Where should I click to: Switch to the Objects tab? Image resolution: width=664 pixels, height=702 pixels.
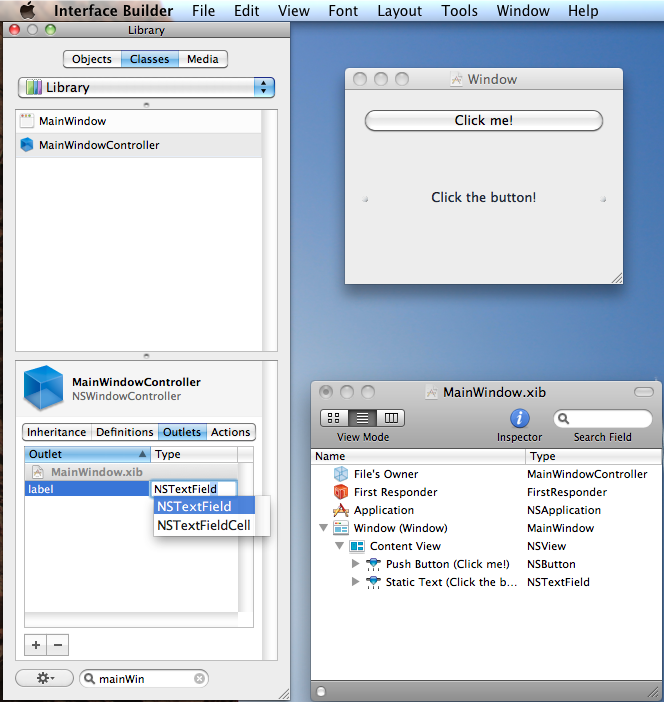point(92,59)
